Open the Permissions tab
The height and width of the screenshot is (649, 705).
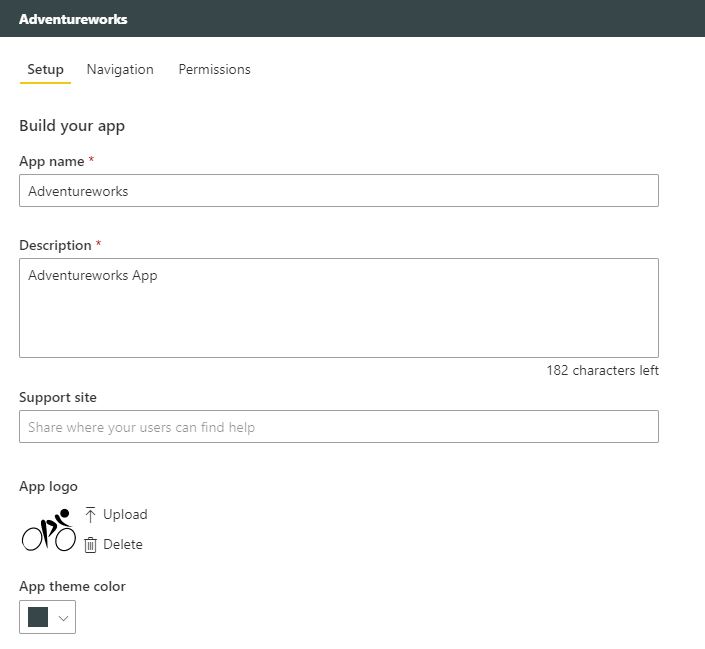pos(214,69)
